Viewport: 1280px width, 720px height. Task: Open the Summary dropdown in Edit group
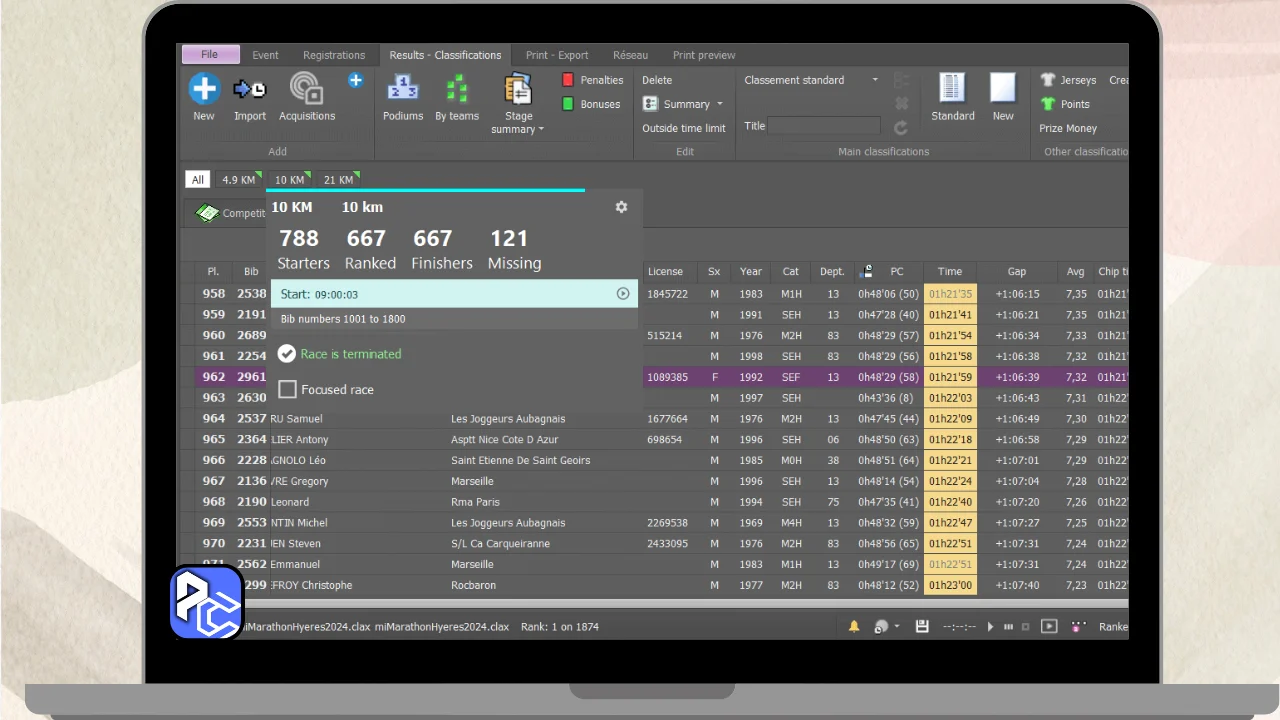(x=684, y=104)
